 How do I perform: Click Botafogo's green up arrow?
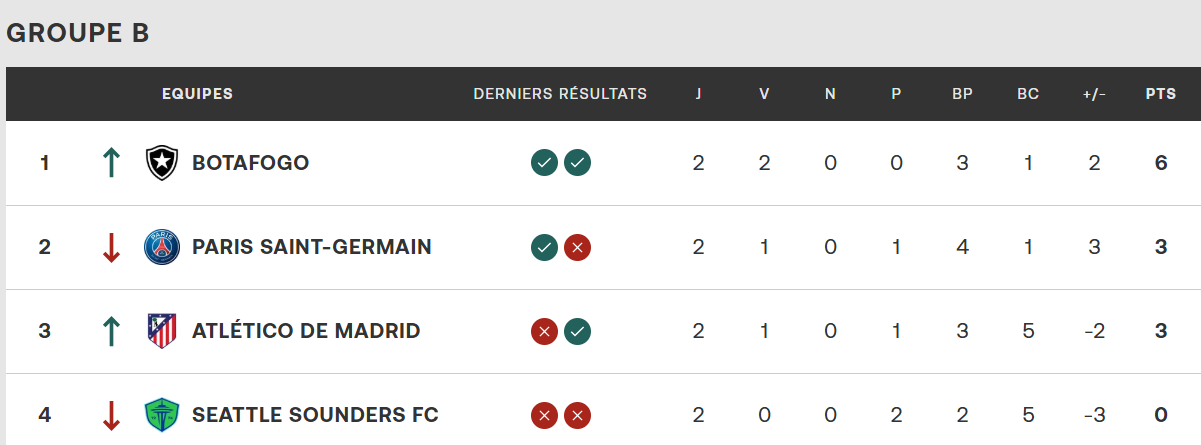tap(111, 162)
